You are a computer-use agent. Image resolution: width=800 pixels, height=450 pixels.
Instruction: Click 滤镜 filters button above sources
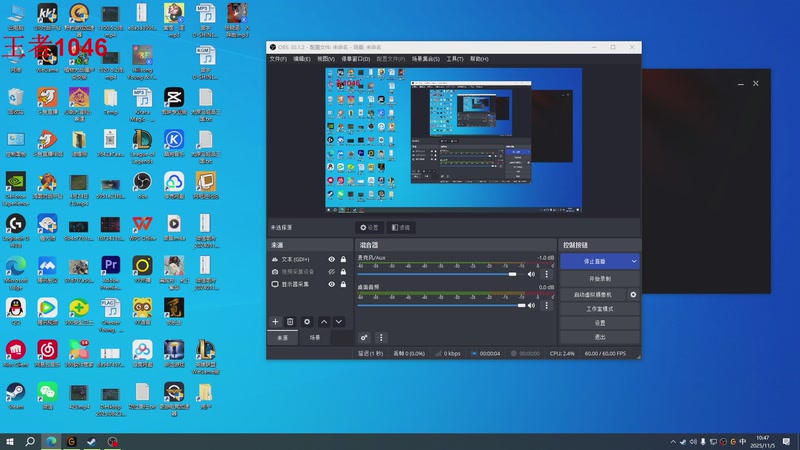pos(401,228)
